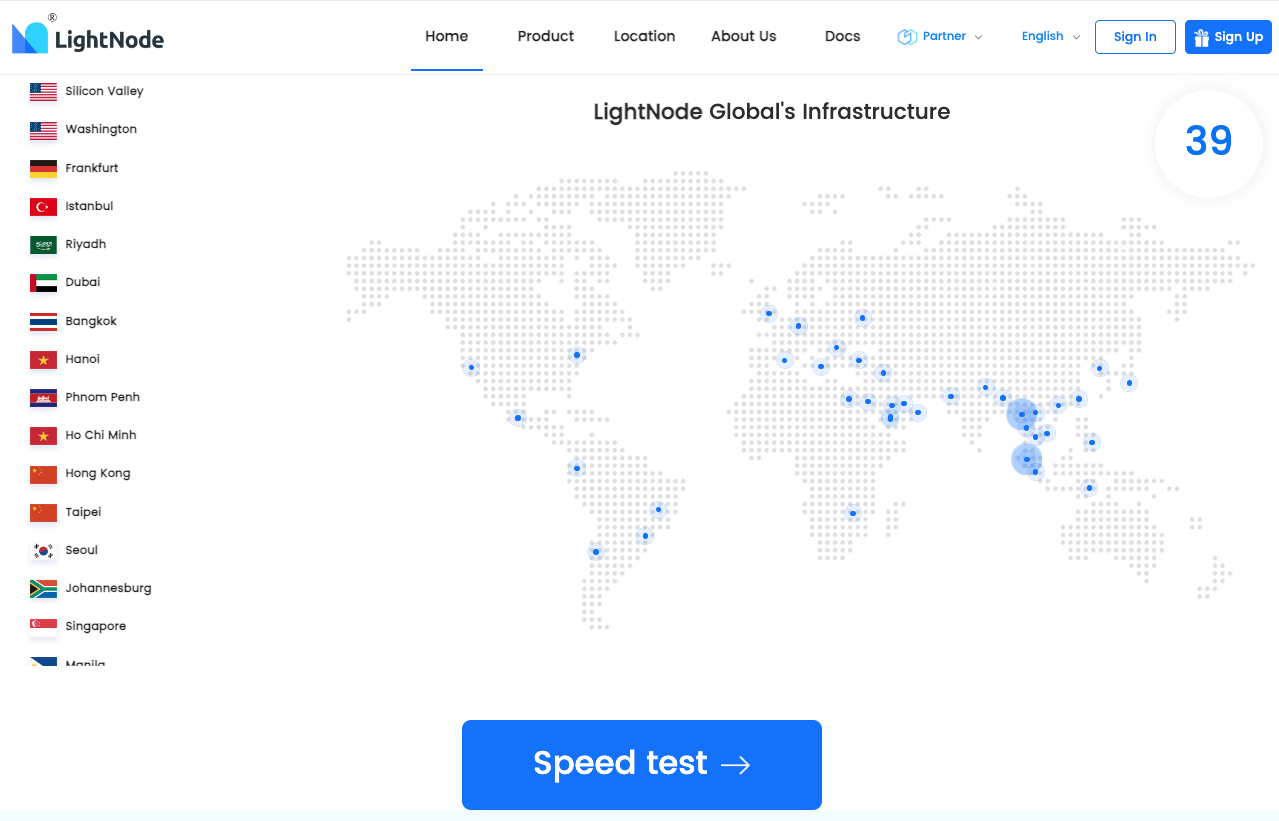Click the Singapore flag in the location list

41,626
